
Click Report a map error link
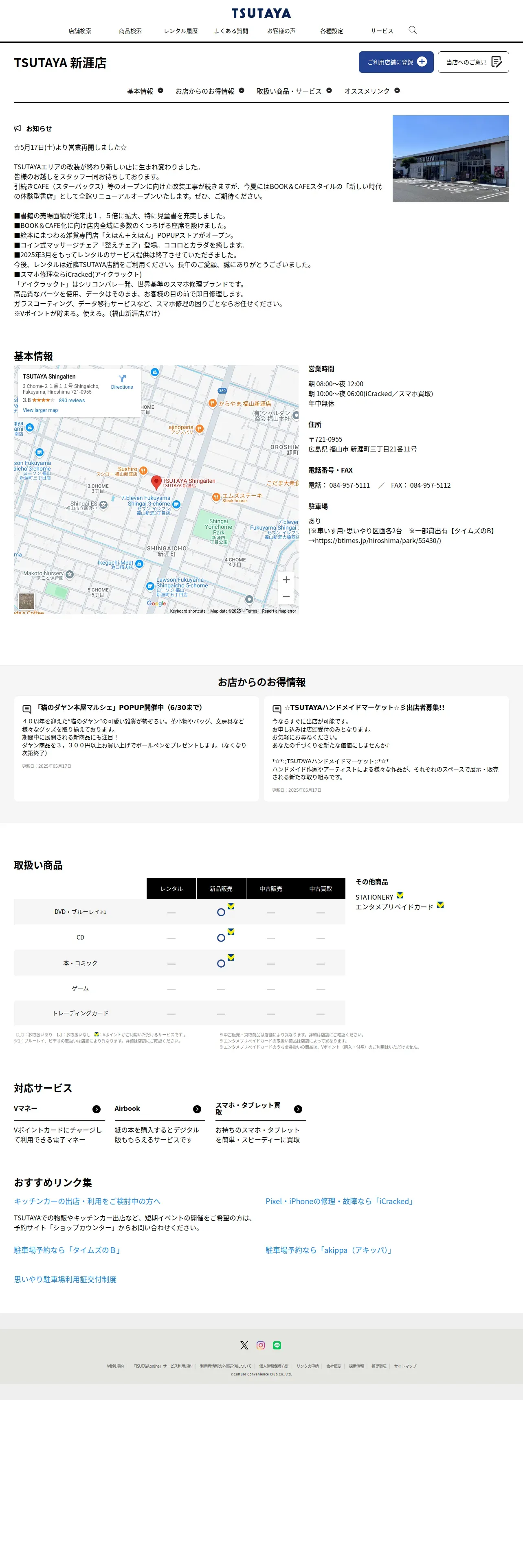(279, 611)
